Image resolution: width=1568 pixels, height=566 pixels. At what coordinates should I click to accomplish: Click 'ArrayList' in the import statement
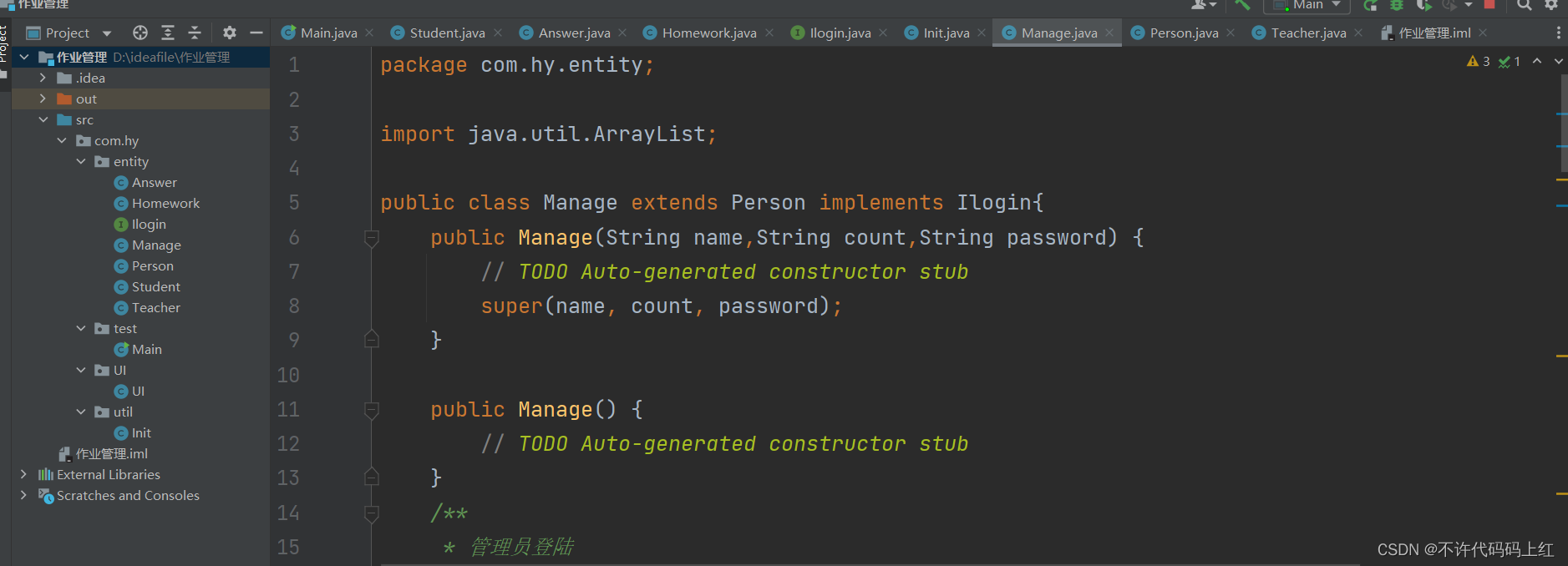point(649,134)
